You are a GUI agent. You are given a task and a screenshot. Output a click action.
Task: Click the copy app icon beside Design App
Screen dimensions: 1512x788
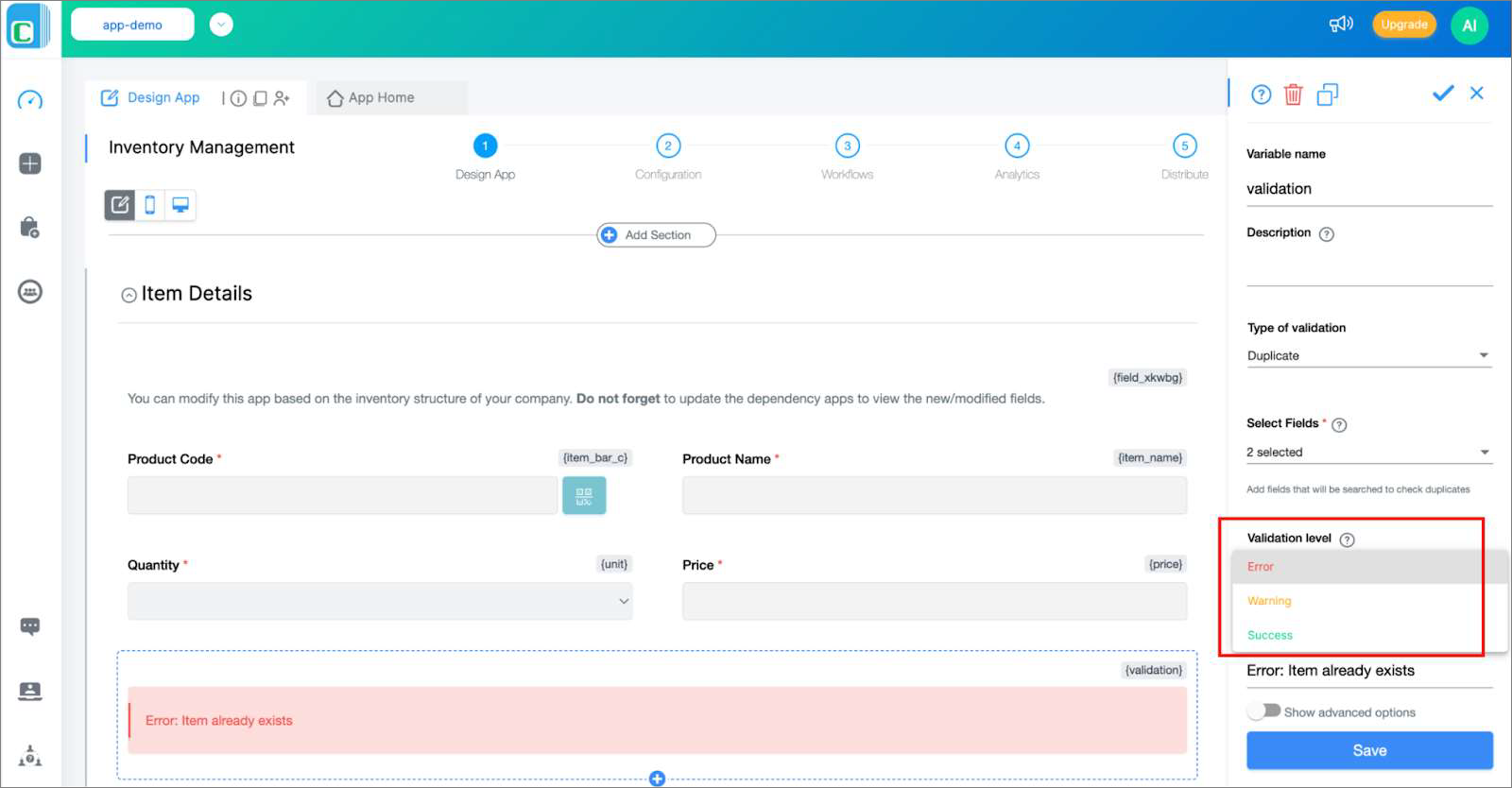tap(260, 98)
